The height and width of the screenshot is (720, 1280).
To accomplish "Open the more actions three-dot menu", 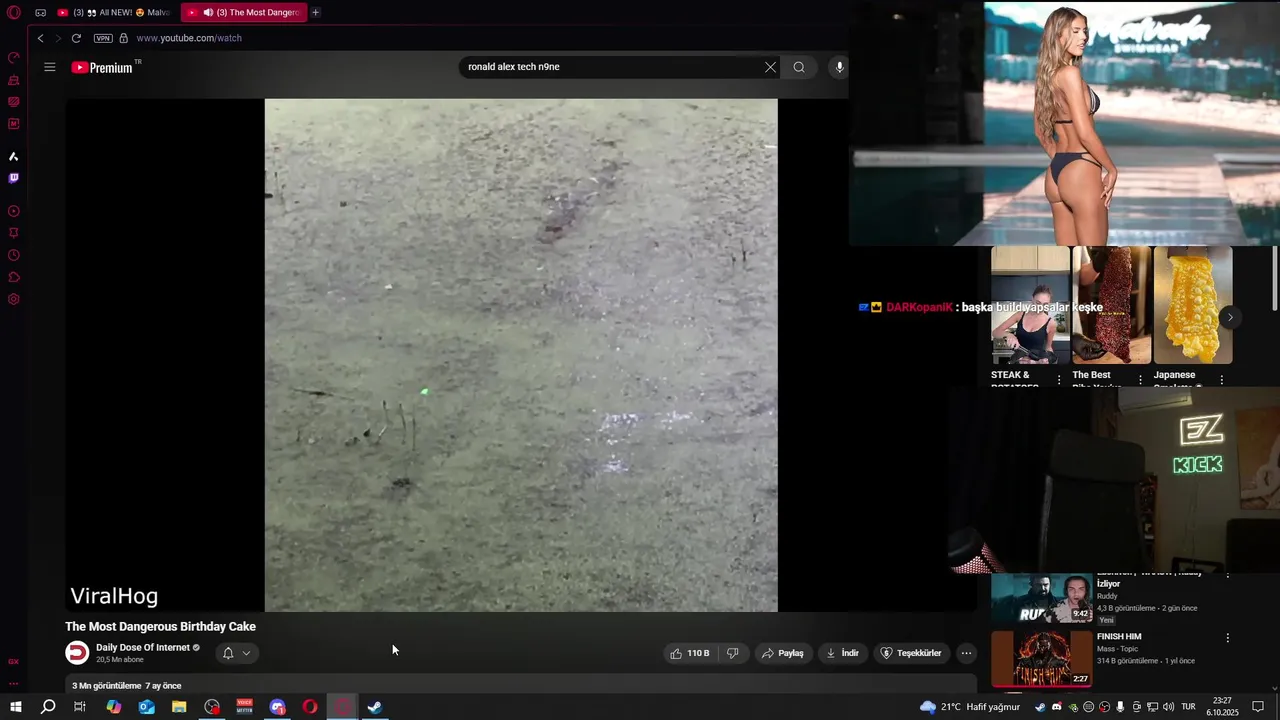I will click(x=966, y=653).
